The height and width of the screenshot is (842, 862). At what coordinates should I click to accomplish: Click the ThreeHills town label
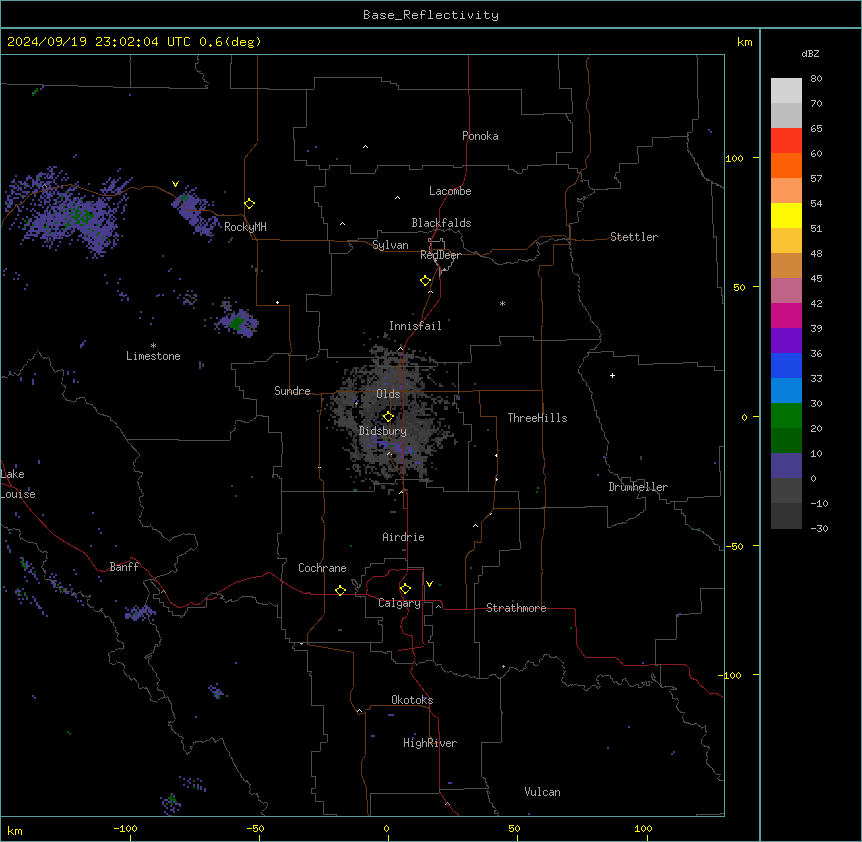(x=537, y=418)
